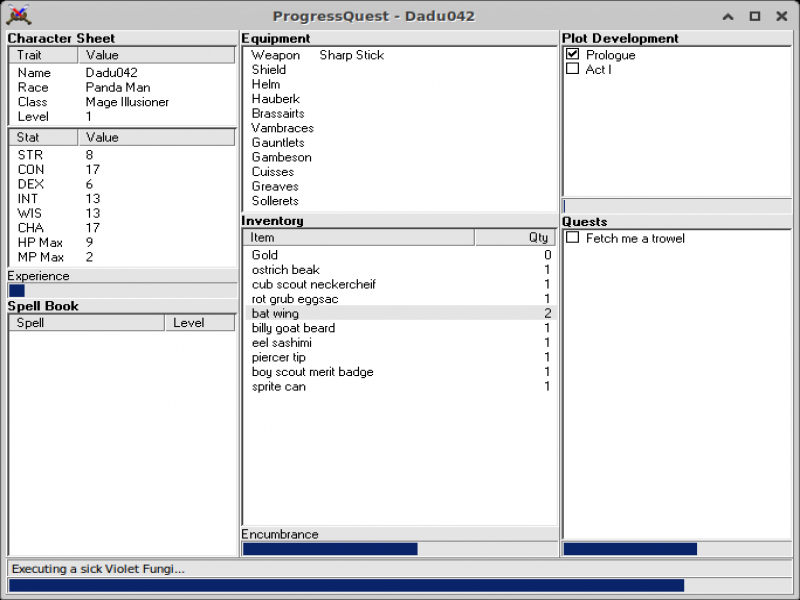
Task: Click the Item column header in Inventory
Action: coord(358,237)
